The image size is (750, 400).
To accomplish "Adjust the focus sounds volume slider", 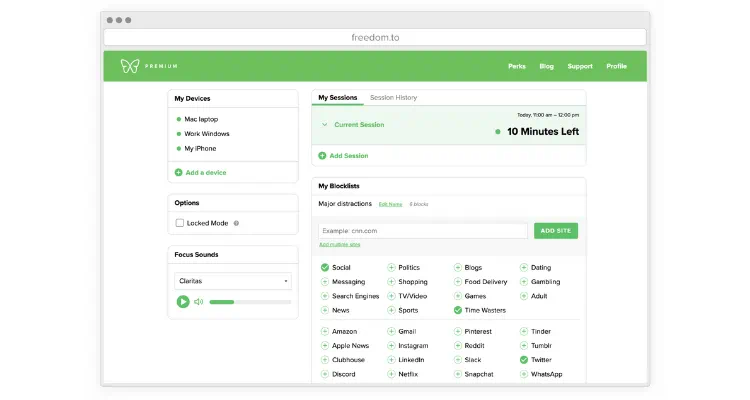I will [x=250, y=302].
